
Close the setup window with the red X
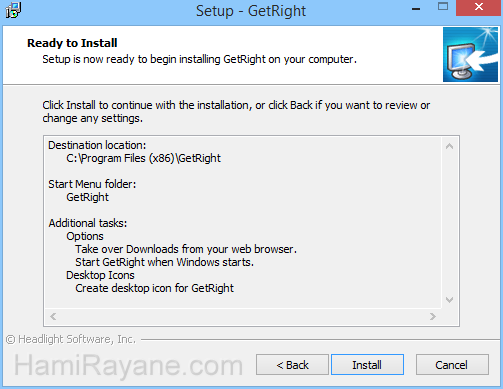tap(479, 7)
